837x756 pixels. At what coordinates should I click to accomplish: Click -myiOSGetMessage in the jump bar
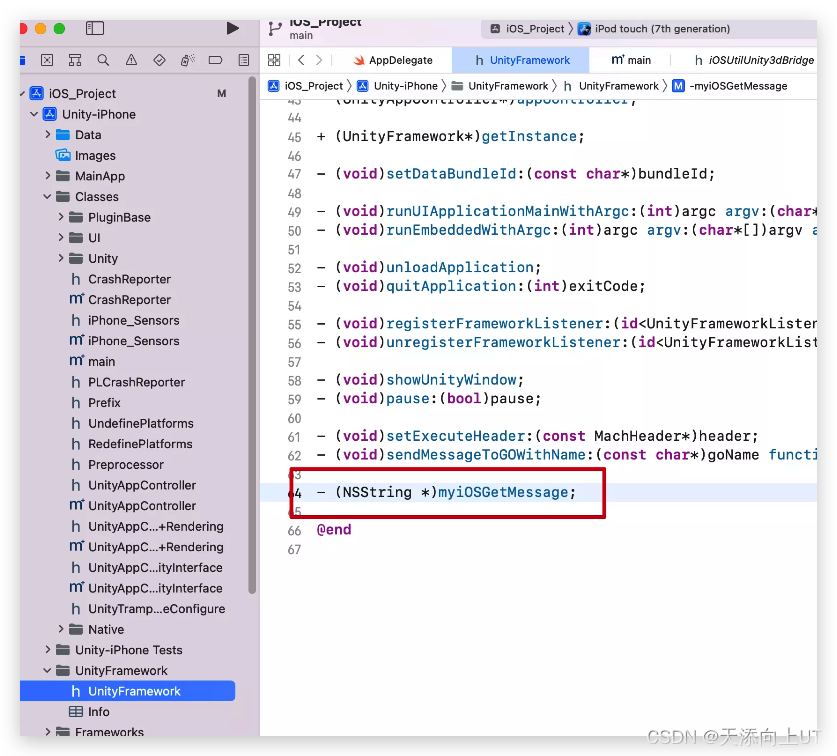pos(730,86)
